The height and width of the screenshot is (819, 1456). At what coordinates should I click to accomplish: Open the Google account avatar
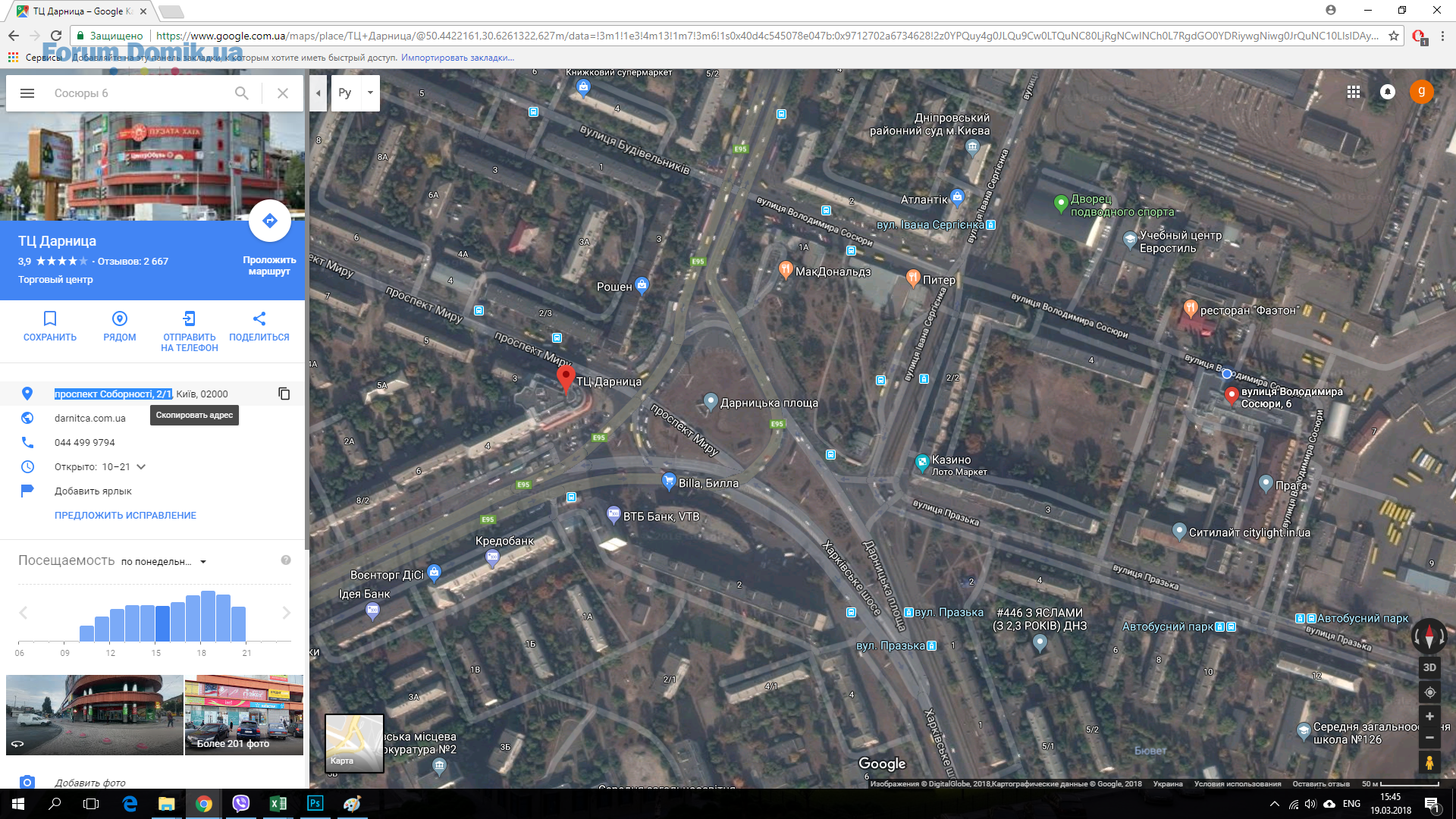pos(1422,92)
